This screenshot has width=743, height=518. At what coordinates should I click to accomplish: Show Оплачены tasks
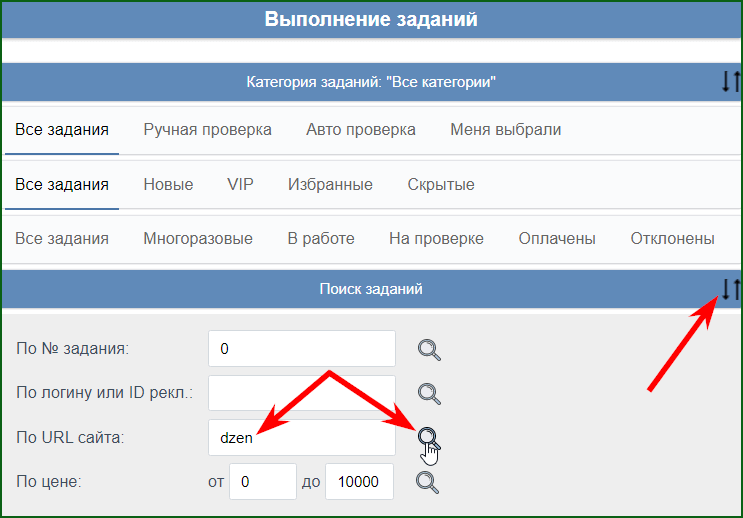click(557, 238)
